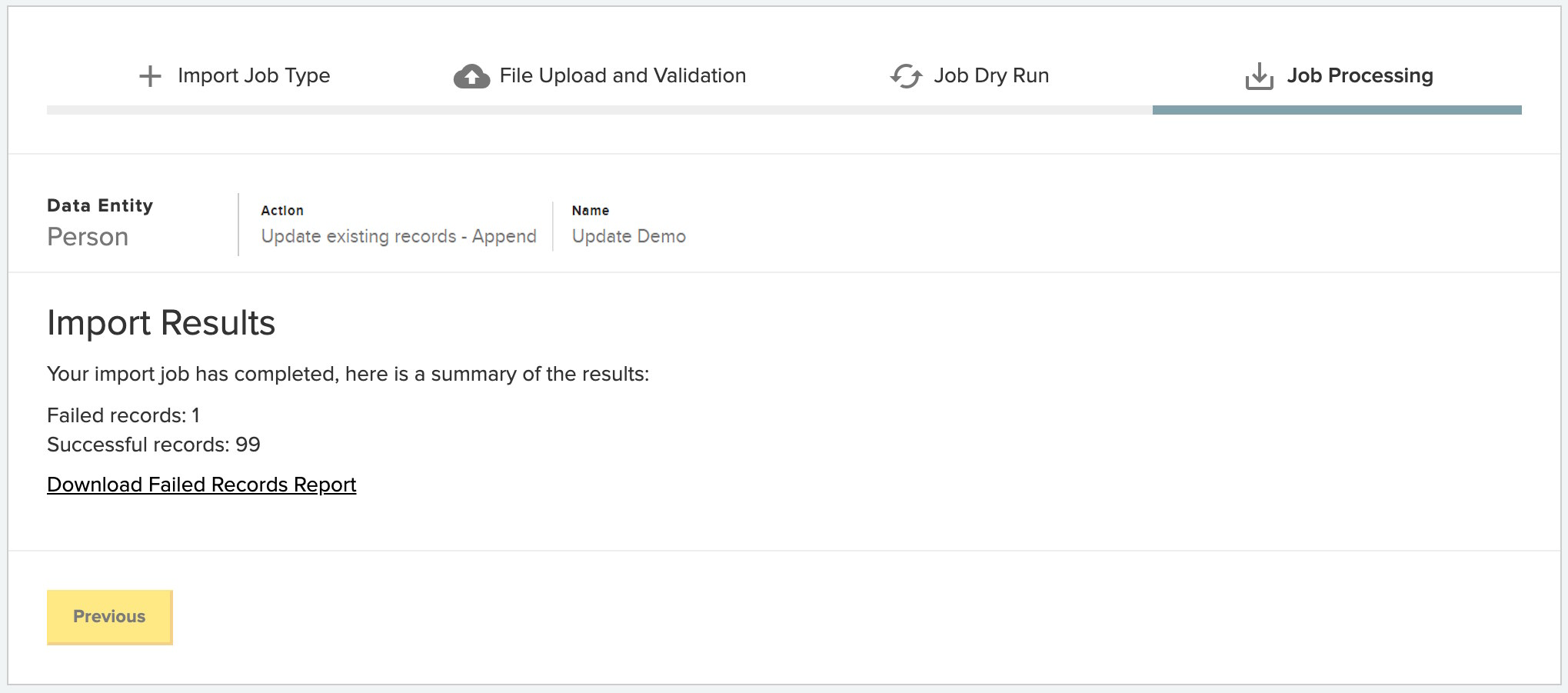Select the Job Processing step label
The width and height of the screenshot is (1568, 693).
(x=1360, y=75)
